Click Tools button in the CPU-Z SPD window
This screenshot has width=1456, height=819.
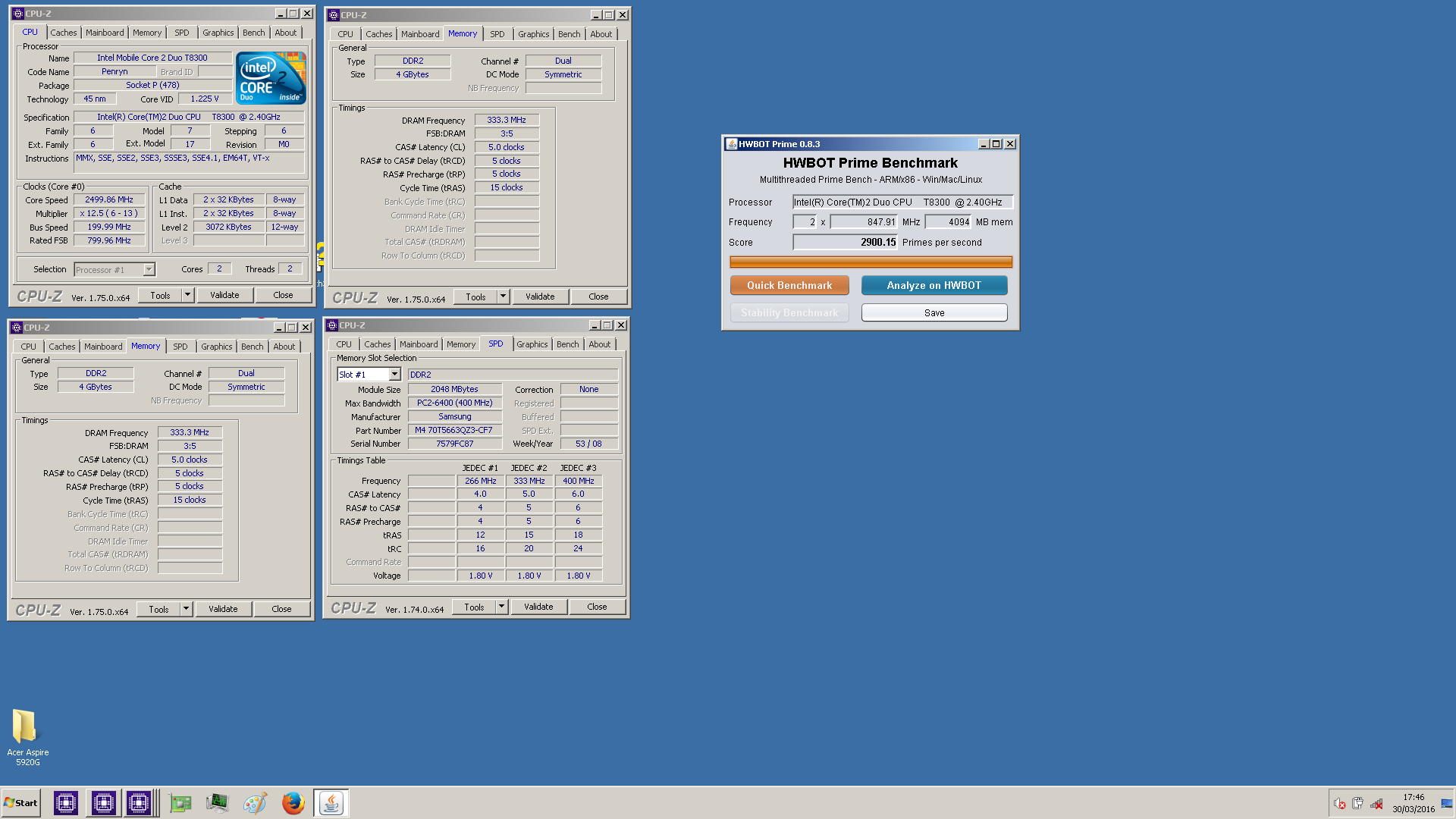474,607
